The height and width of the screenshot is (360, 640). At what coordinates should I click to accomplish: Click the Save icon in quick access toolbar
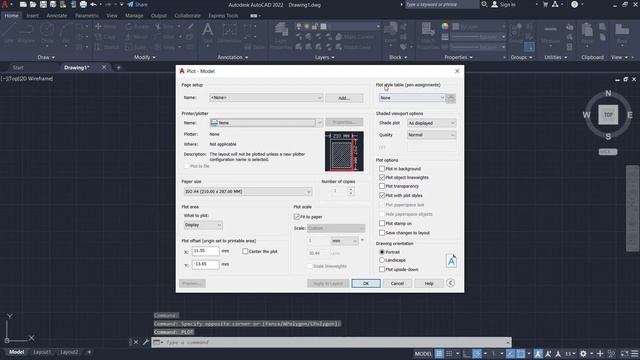(x=43, y=4)
